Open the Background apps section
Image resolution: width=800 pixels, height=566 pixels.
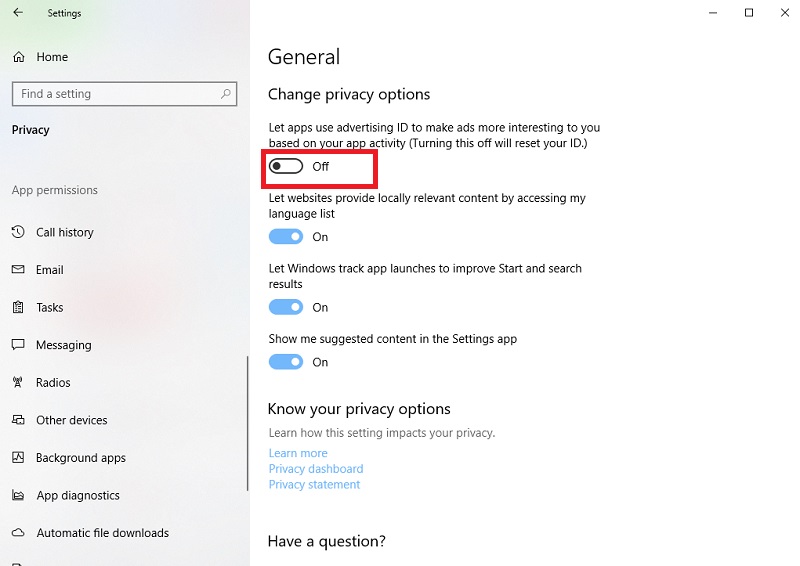81,458
